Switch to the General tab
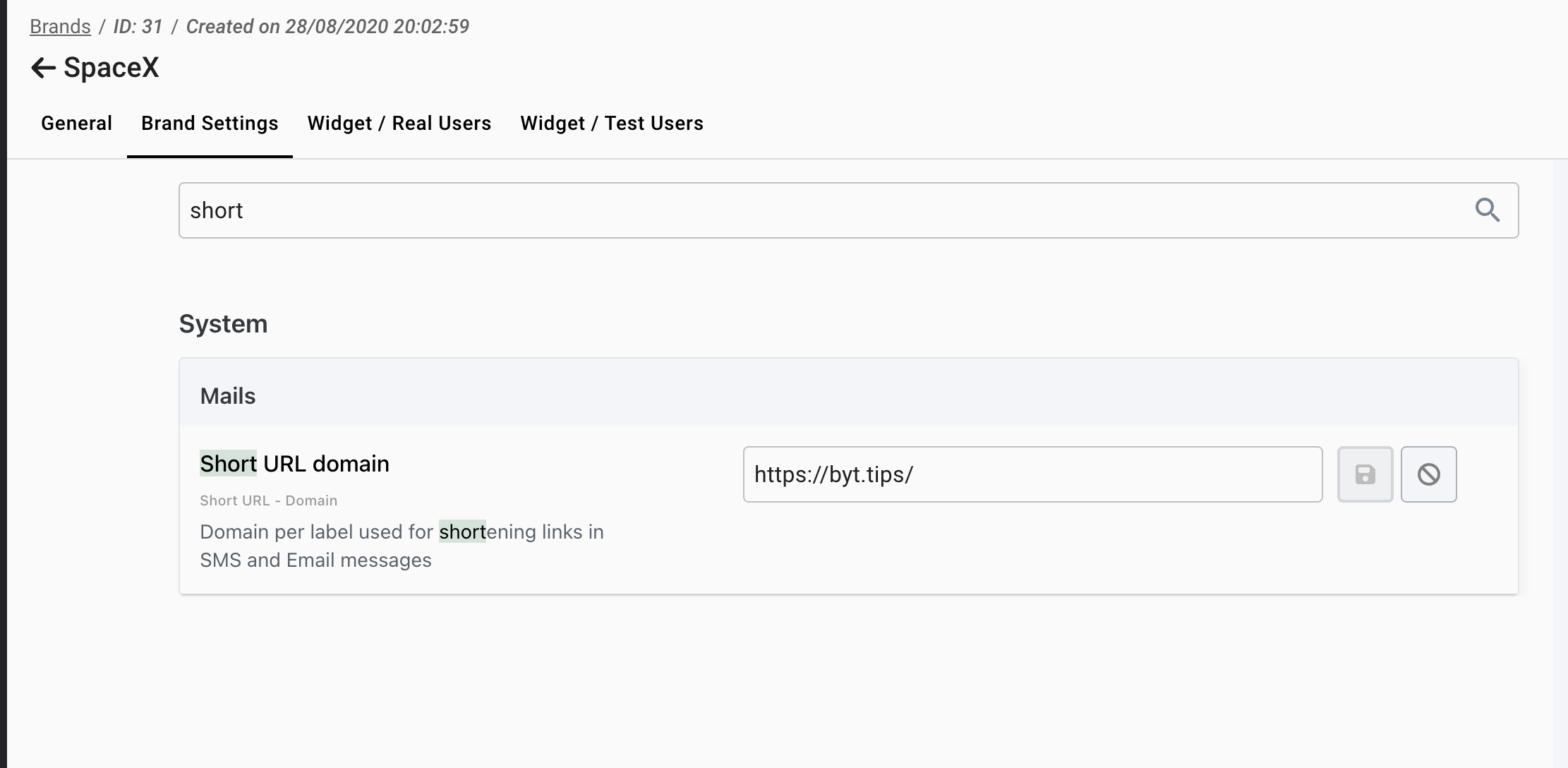 (x=76, y=124)
